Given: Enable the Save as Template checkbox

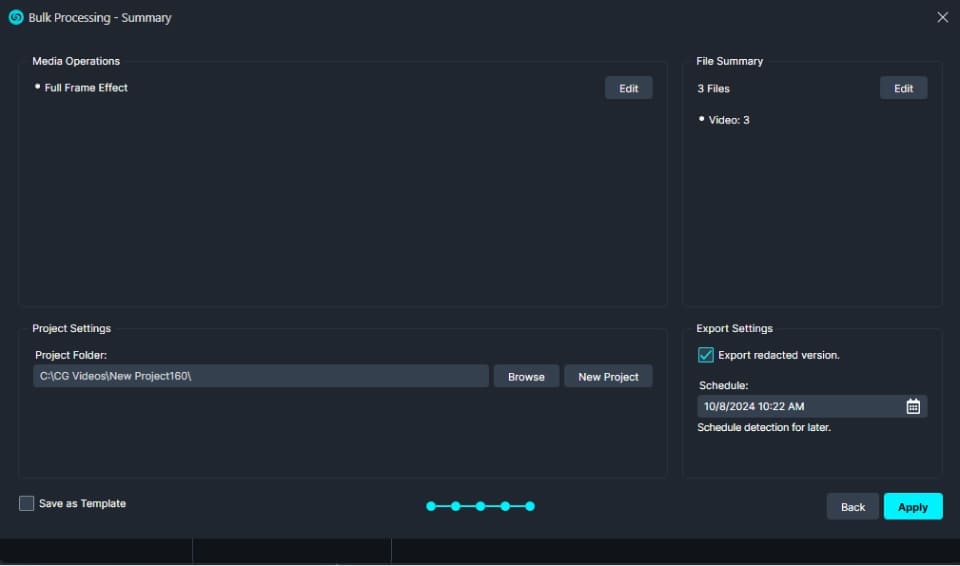Looking at the screenshot, I should pyautogui.click(x=27, y=504).
